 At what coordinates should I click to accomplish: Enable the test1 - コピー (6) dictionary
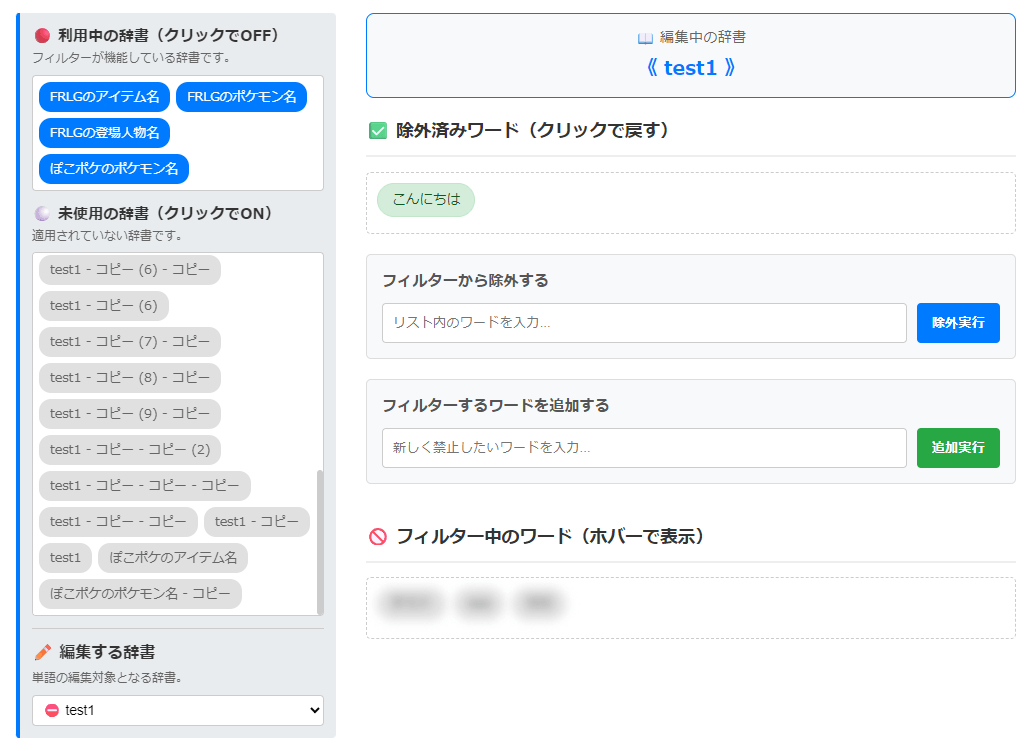coord(103,306)
